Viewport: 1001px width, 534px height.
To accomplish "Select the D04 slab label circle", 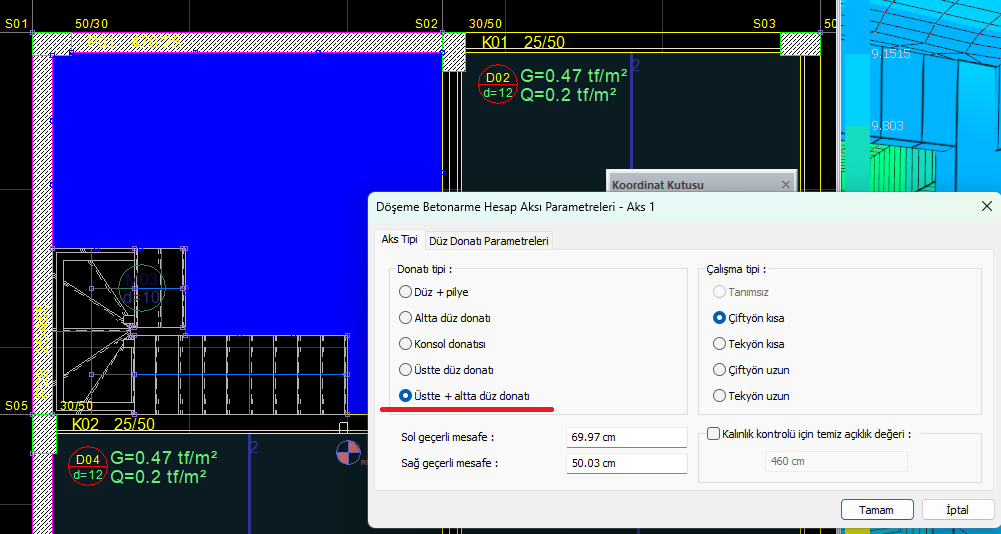I will [87, 466].
